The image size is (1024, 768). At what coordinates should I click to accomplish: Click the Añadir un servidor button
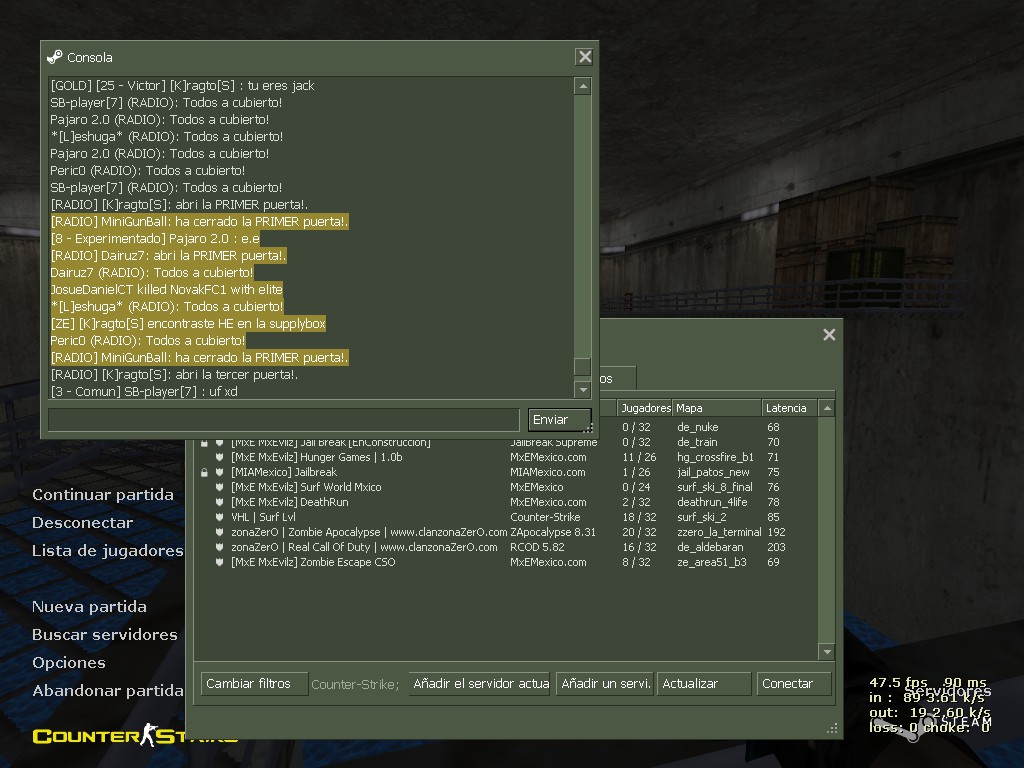[605, 684]
